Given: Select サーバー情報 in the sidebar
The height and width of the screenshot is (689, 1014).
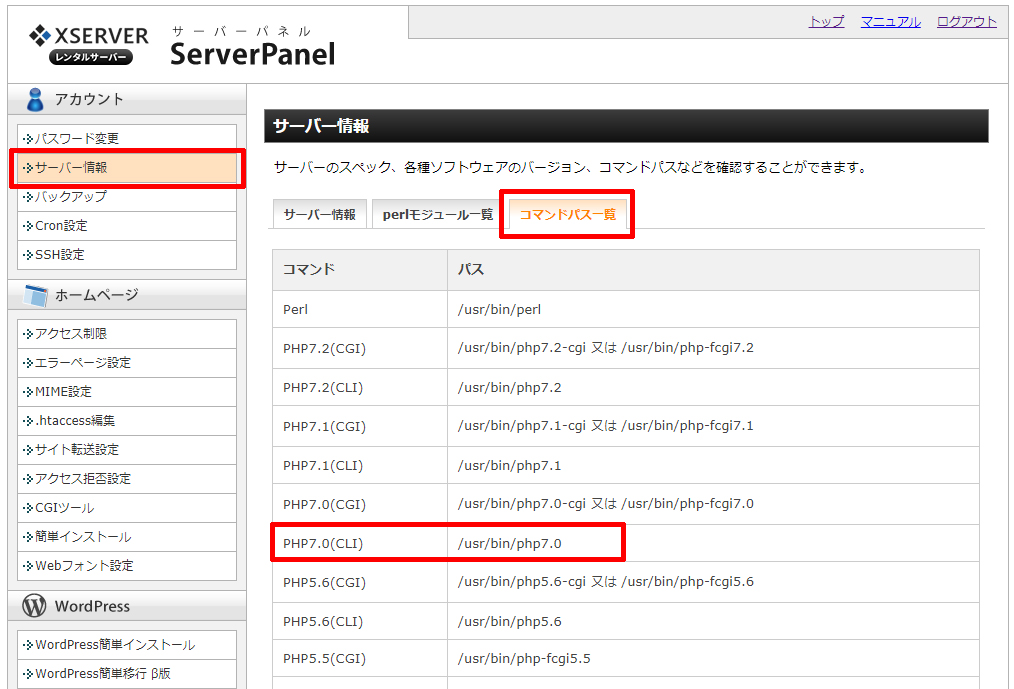Looking at the screenshot, I should point(71,168).
